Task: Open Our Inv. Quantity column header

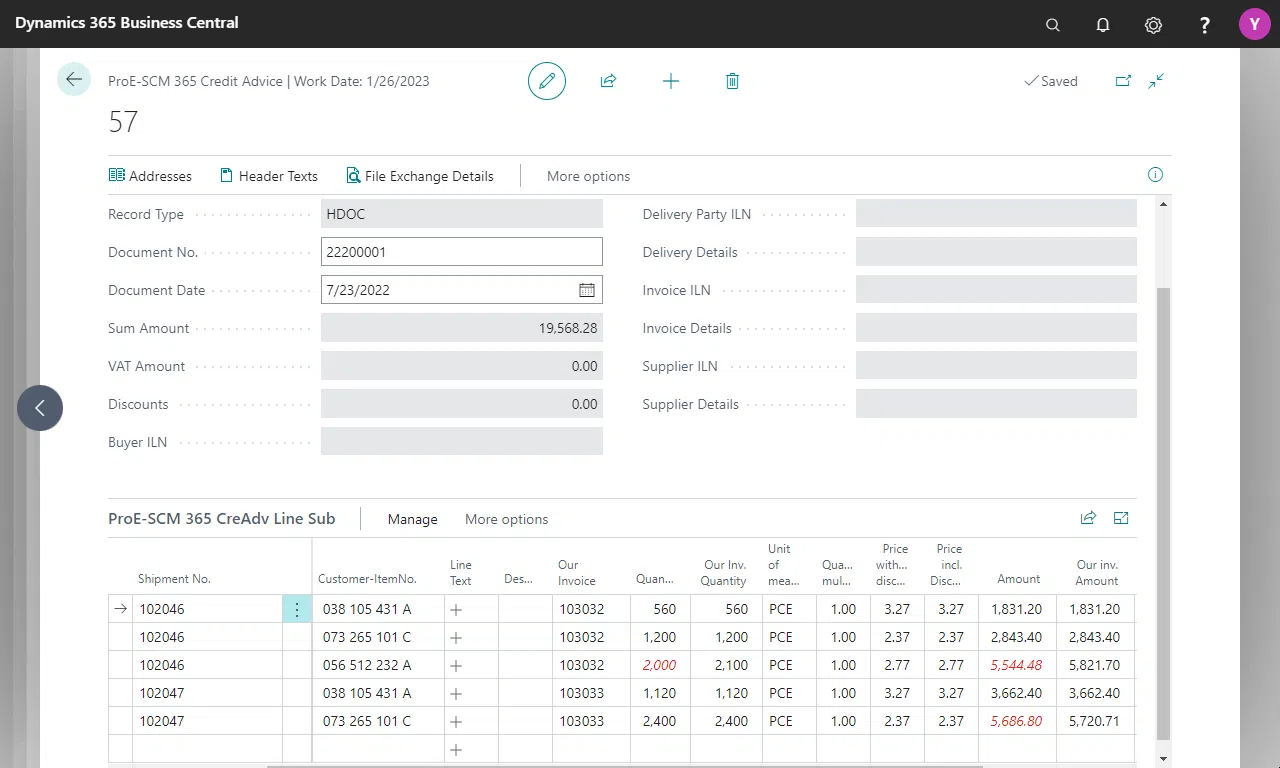Action: click(723, 572)
